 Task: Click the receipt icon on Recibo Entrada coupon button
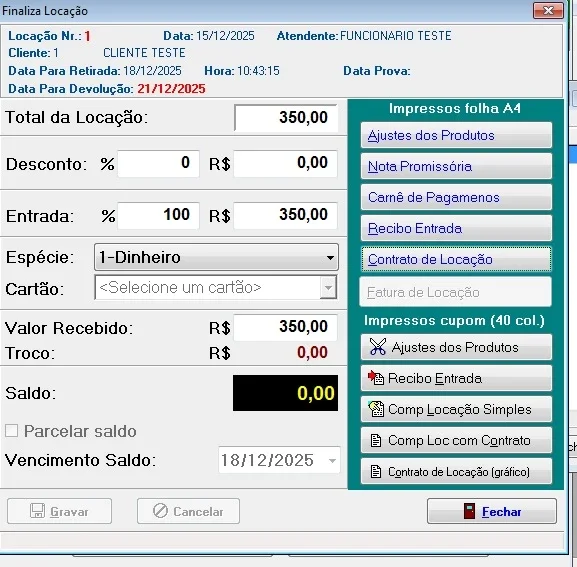coord(376,378)
